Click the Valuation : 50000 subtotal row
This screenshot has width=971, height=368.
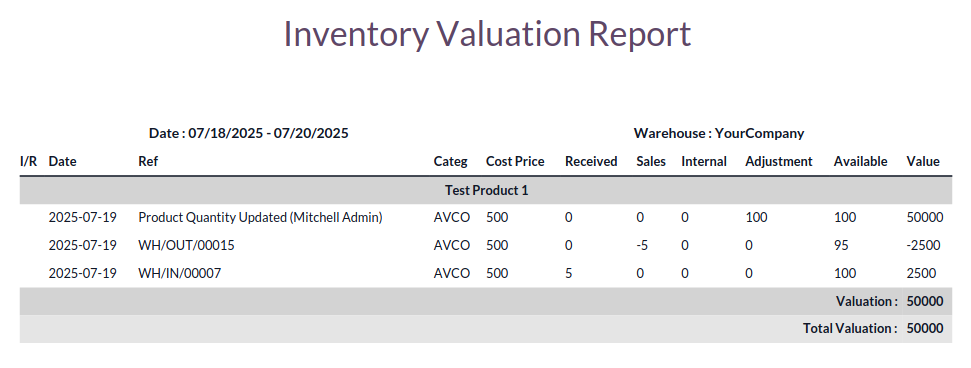coord(486,301)
